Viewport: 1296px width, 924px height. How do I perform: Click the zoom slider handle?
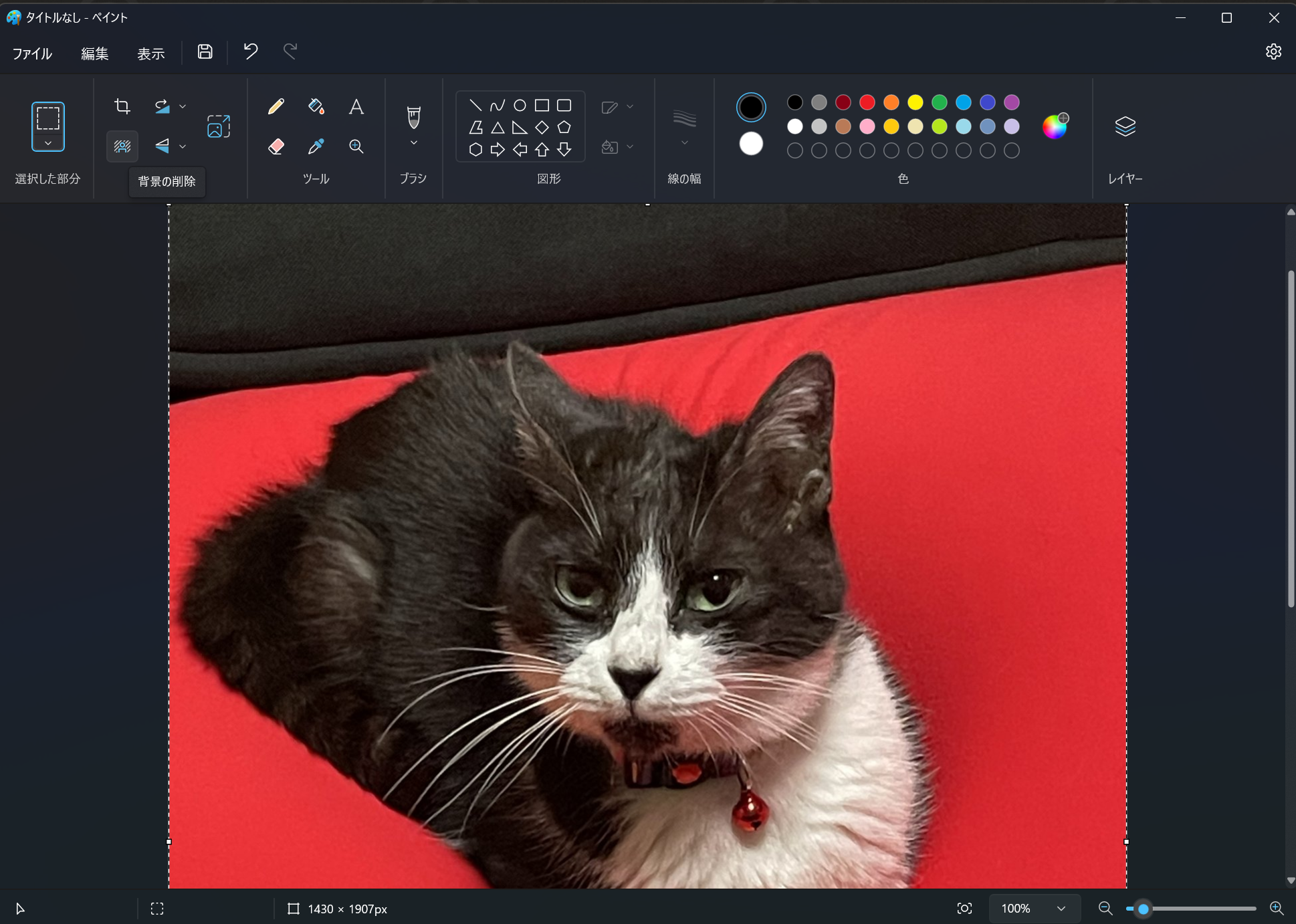click(1143, 909)
